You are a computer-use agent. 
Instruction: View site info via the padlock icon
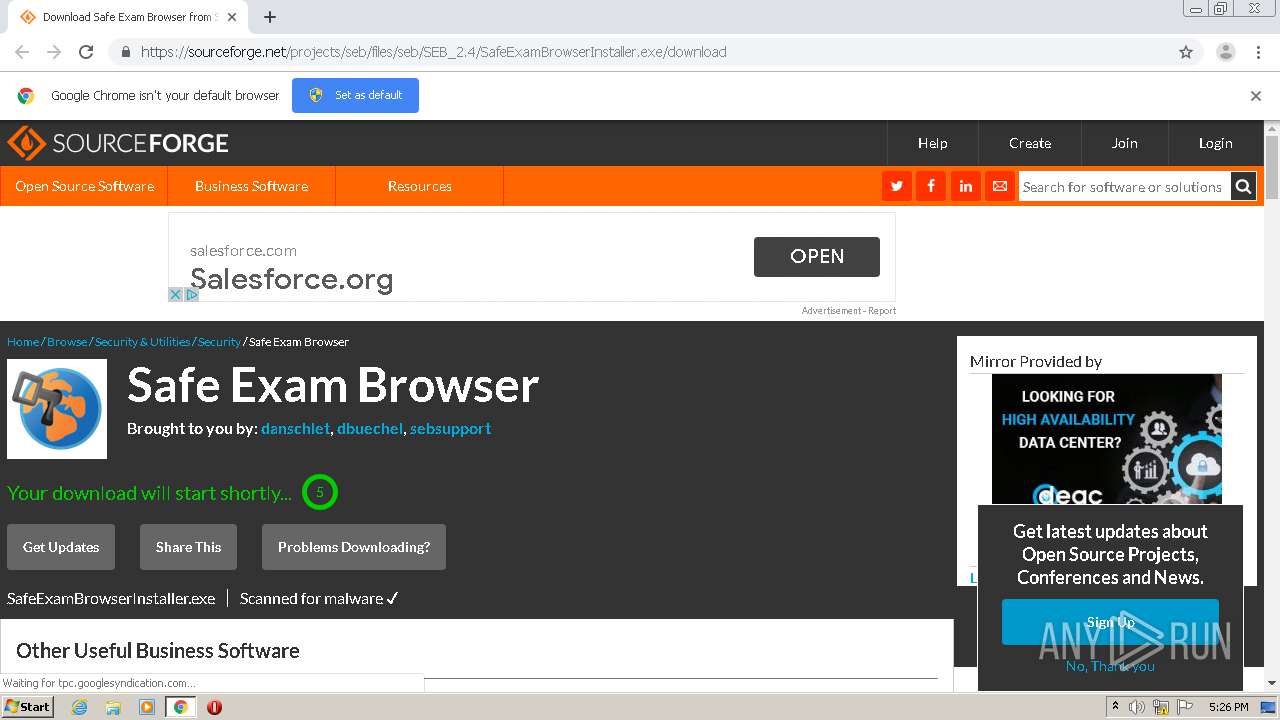(x=125, y=52)
